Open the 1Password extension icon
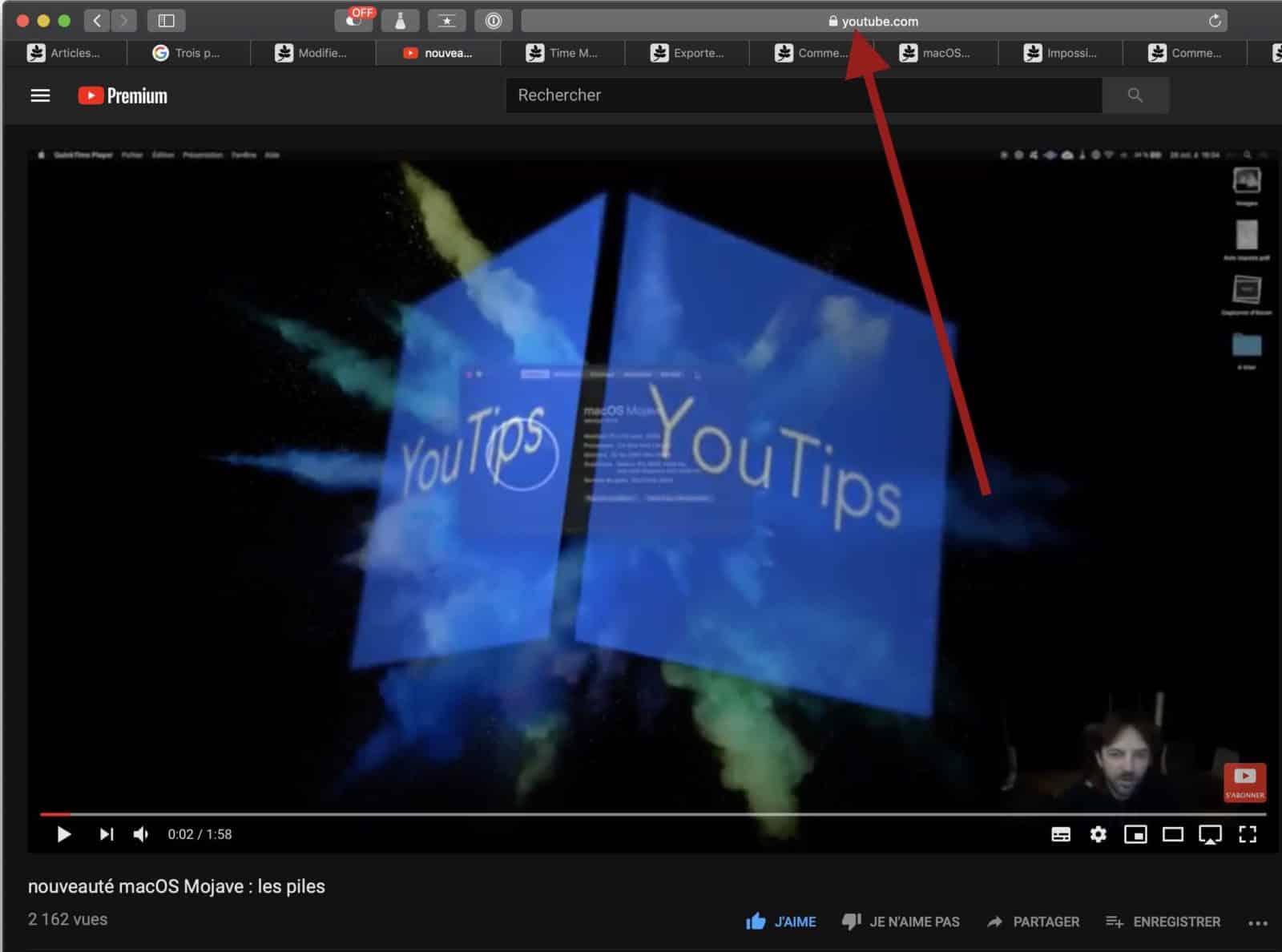 click(x=494, y=21)
